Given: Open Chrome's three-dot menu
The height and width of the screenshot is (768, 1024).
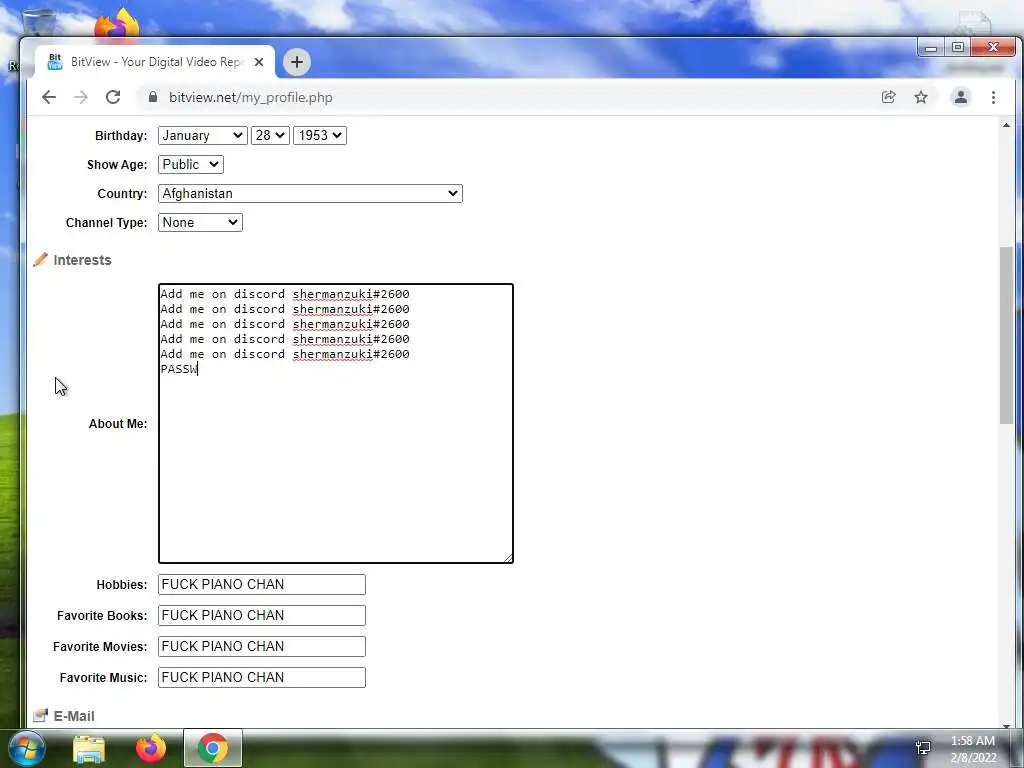Looking at the screenshot, I should click(993, 97).
